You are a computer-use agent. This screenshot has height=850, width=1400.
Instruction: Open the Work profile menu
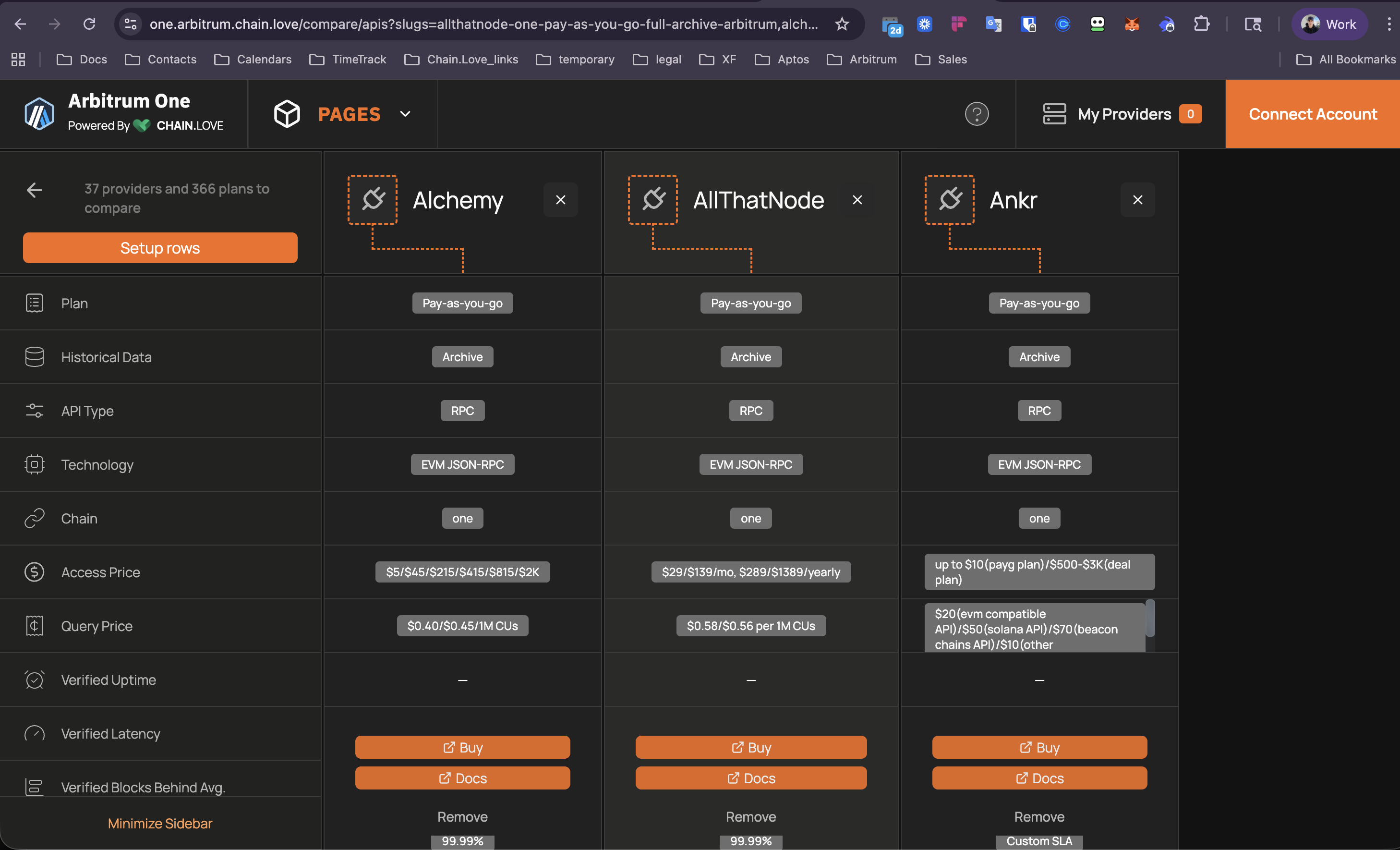1328,24
